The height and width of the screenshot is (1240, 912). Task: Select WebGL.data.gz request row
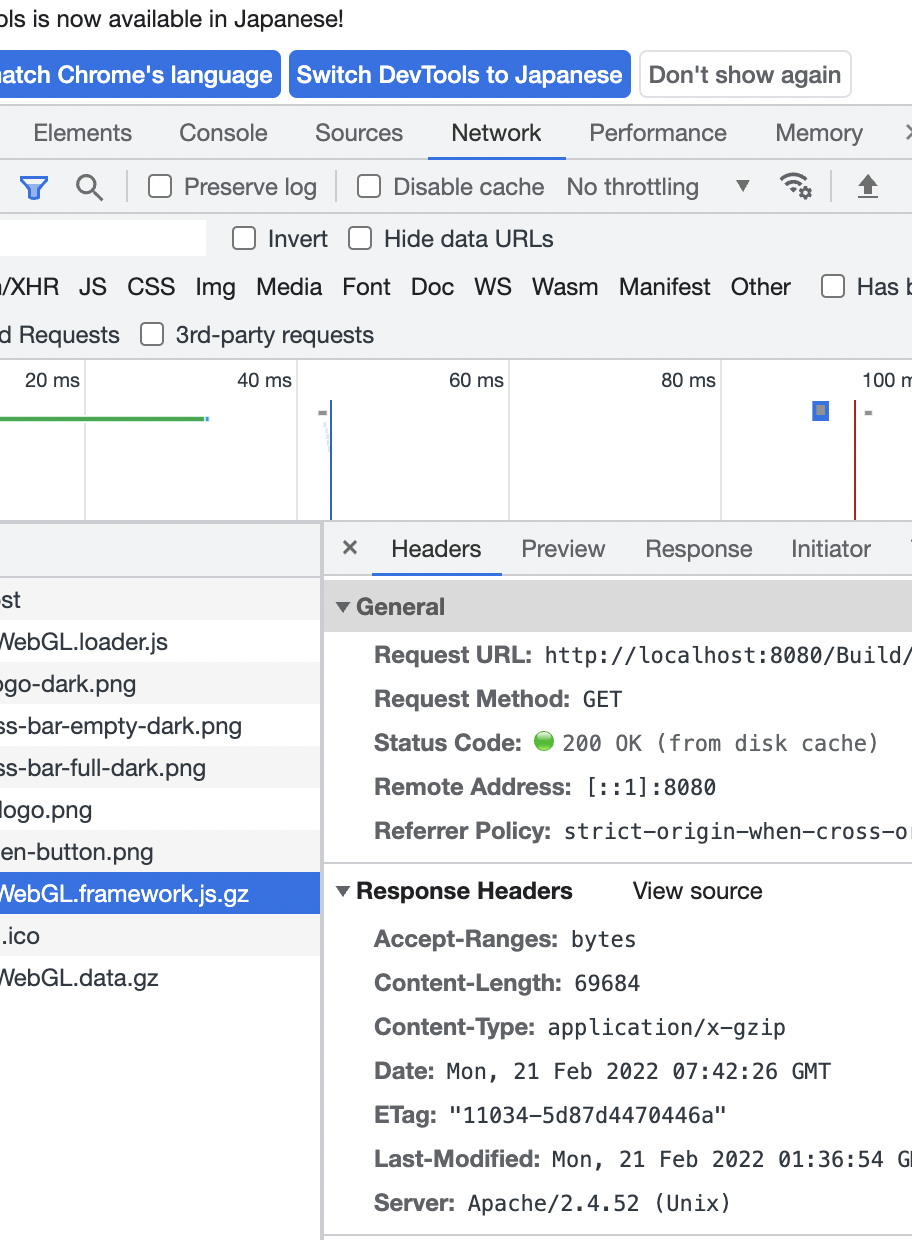coord(160,978)
